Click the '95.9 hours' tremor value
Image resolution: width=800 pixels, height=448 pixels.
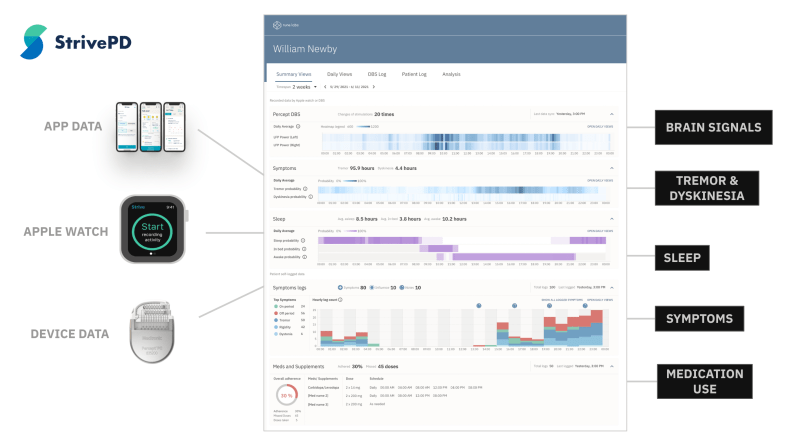click(x=362, y=168)
